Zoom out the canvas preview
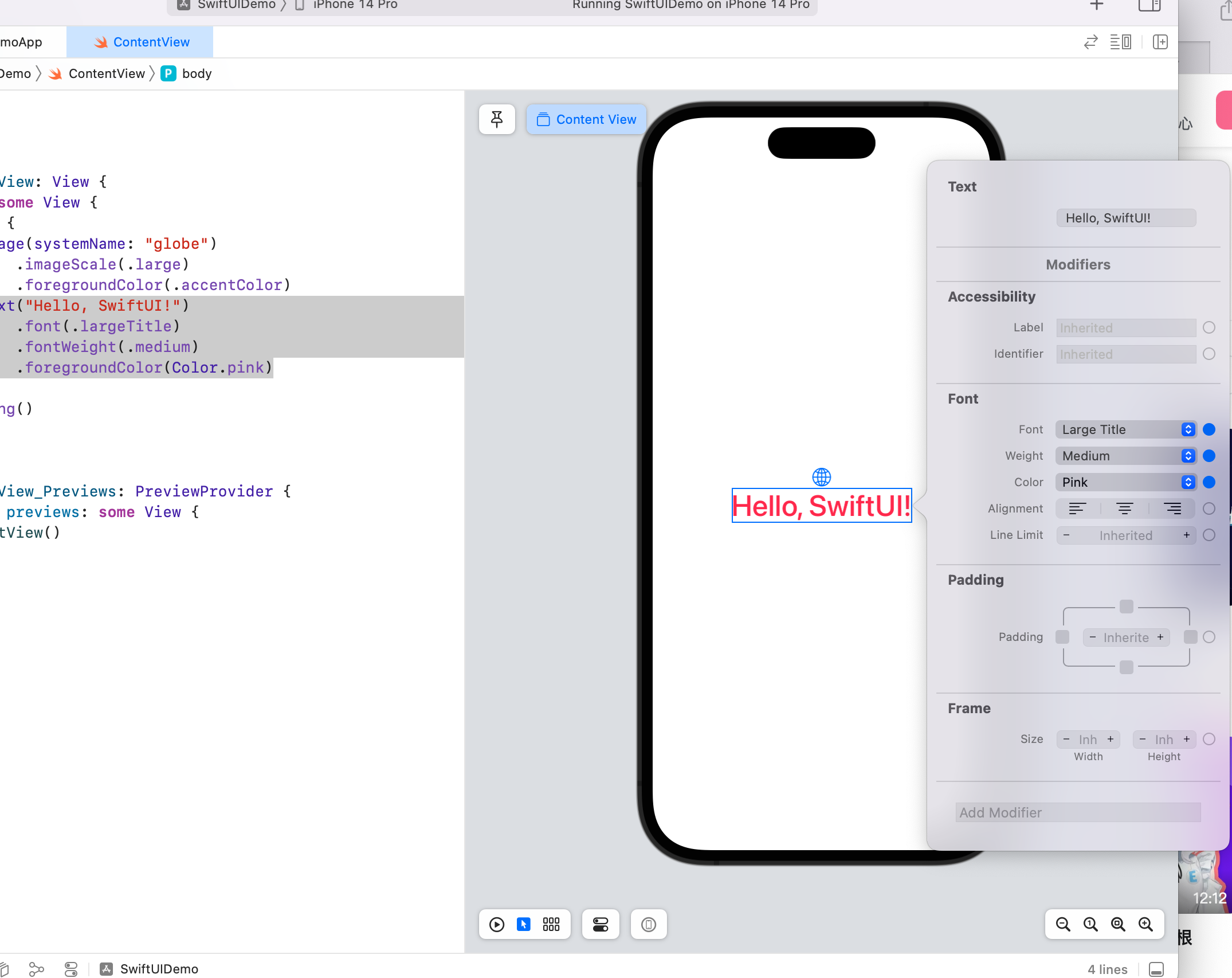The height and width of the screenshot is (978, 1232). pos(1063,924)
